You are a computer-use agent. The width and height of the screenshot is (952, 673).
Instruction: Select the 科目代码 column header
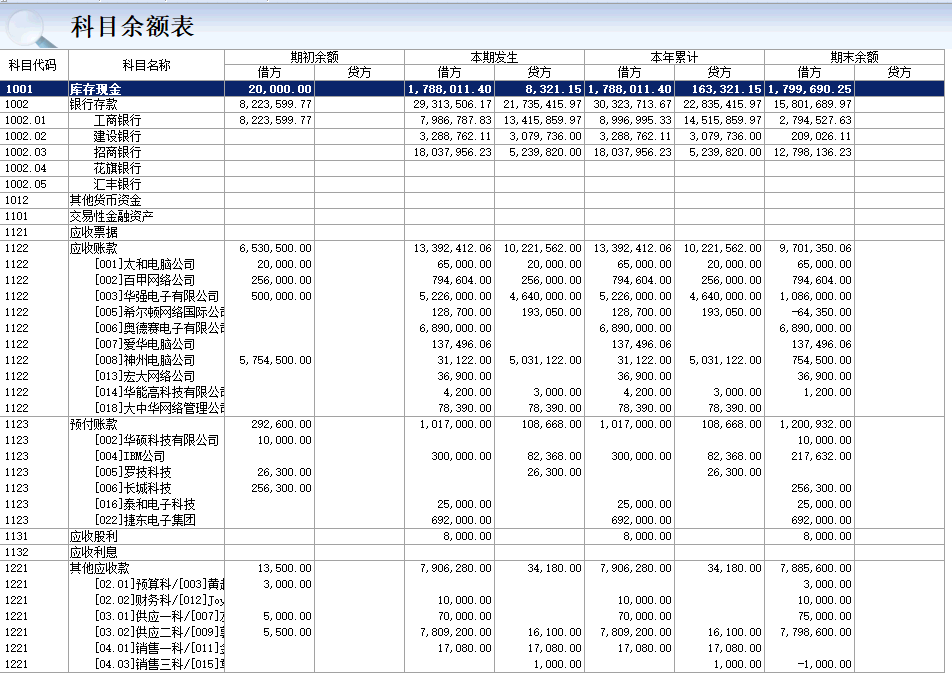point(33,65)
